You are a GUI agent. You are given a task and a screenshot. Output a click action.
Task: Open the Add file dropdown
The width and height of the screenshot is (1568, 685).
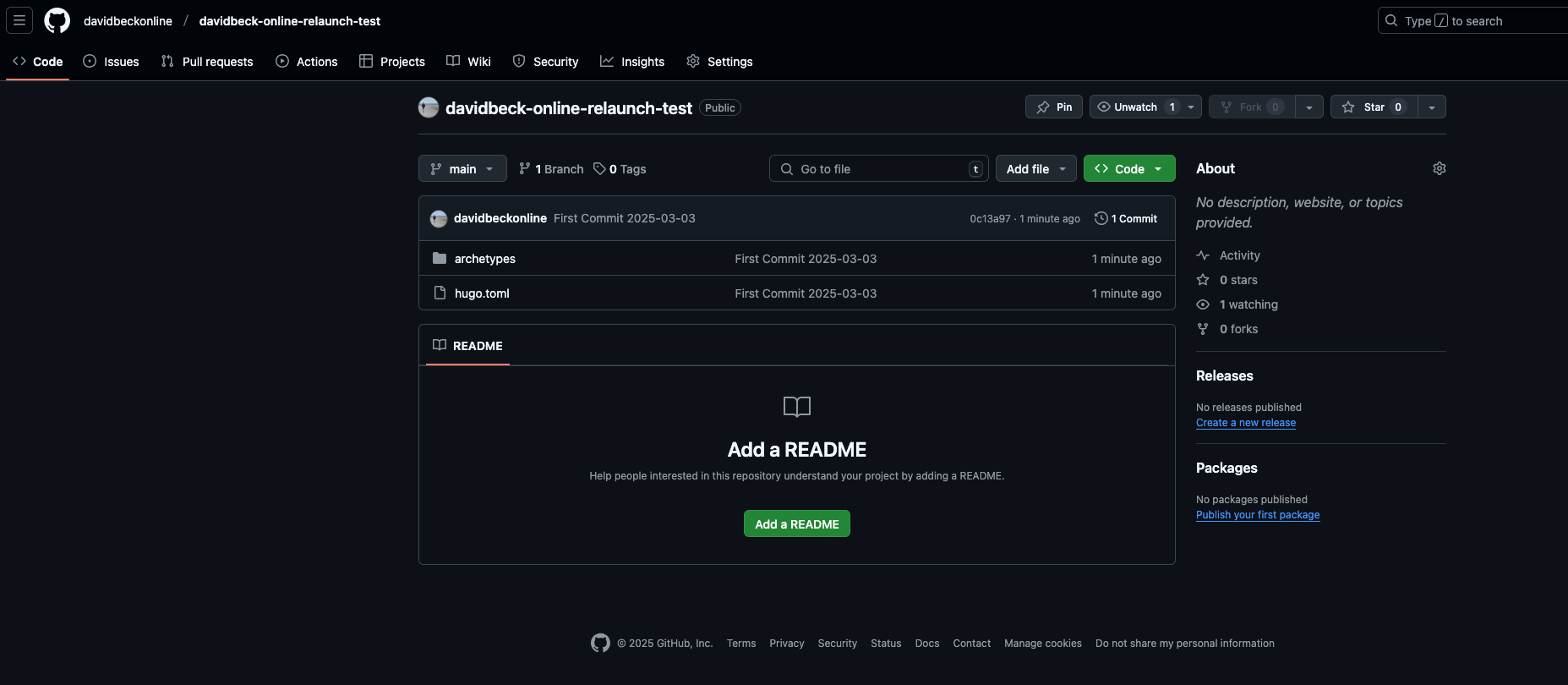pos(1036,168)
